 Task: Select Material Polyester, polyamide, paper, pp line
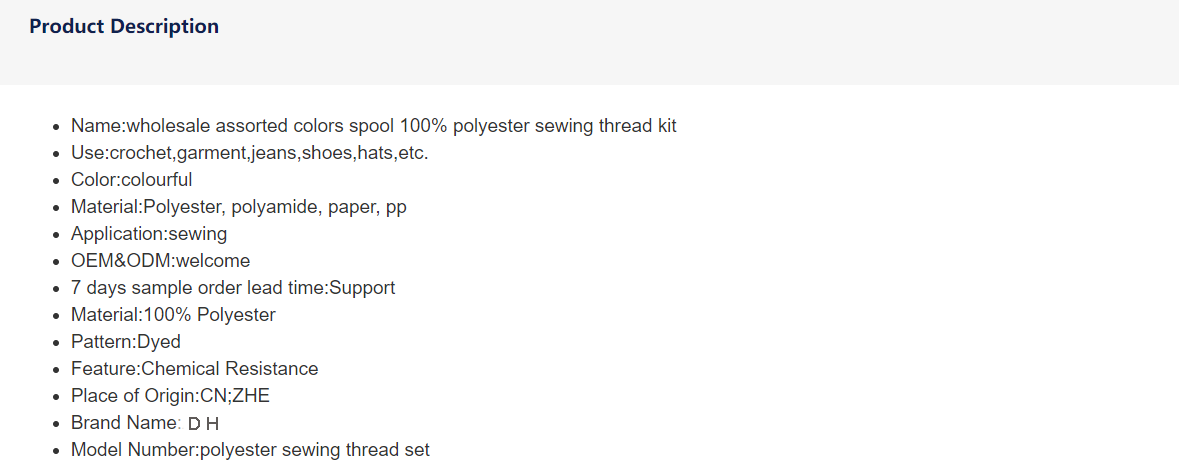(239, 207)
